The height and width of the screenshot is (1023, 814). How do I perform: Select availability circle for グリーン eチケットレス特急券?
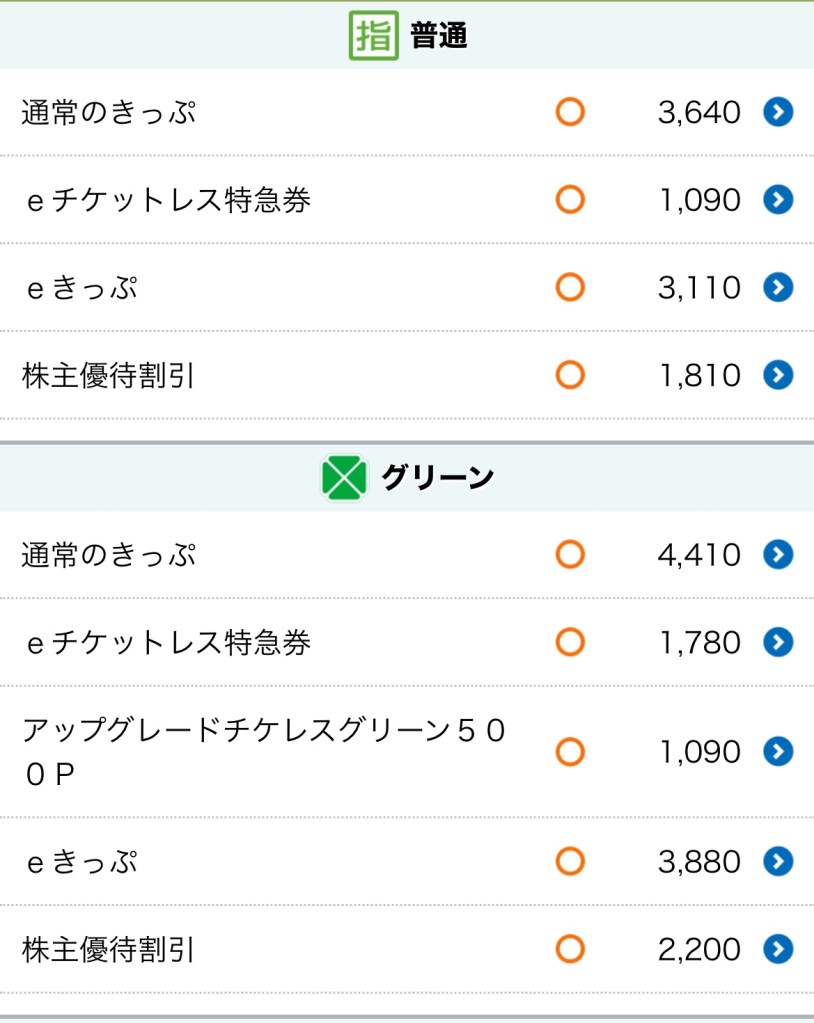(570, 642)
